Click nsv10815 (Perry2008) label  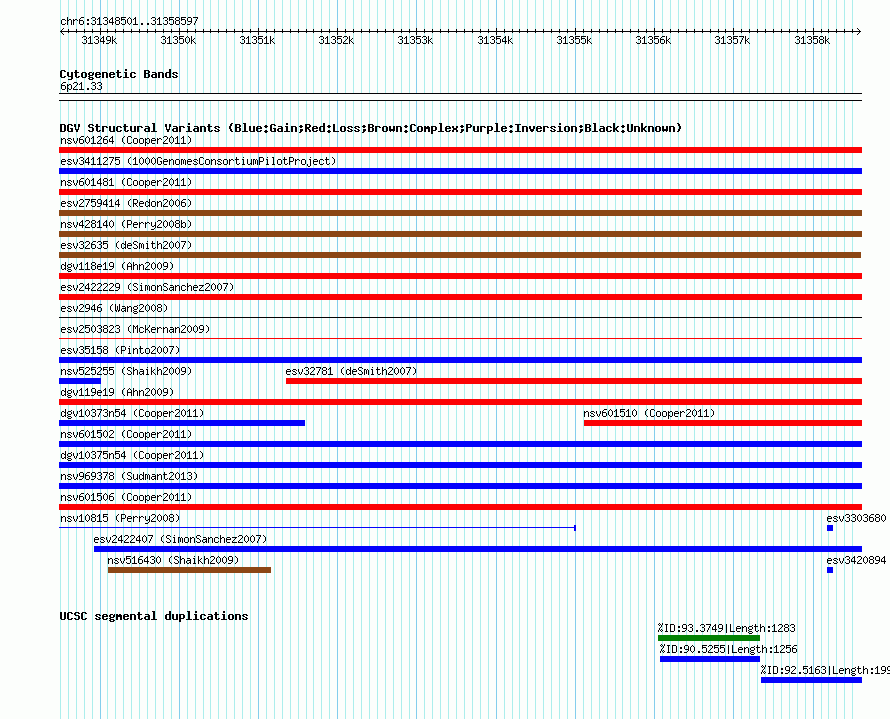point(120,518)
